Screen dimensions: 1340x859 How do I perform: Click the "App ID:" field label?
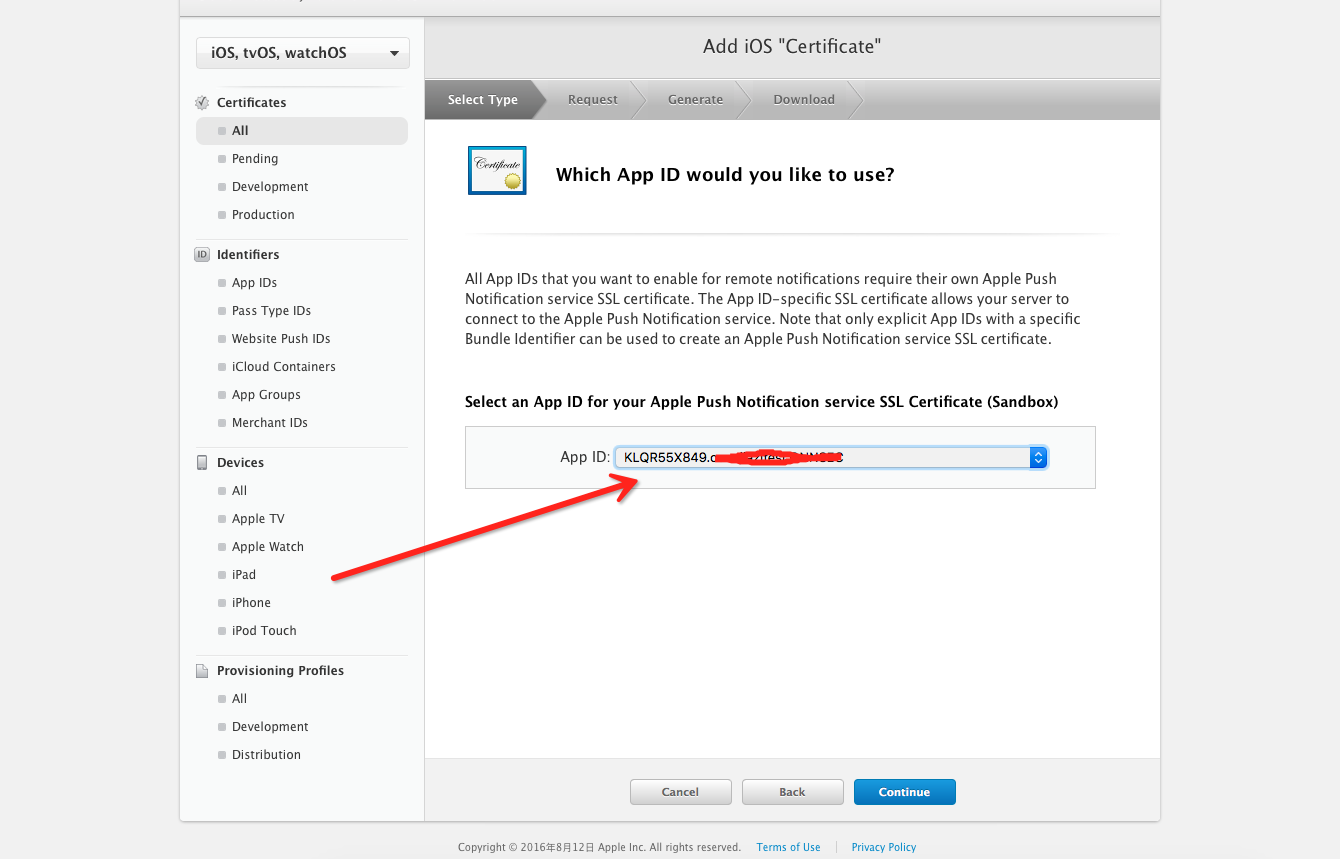pos(585,457)
